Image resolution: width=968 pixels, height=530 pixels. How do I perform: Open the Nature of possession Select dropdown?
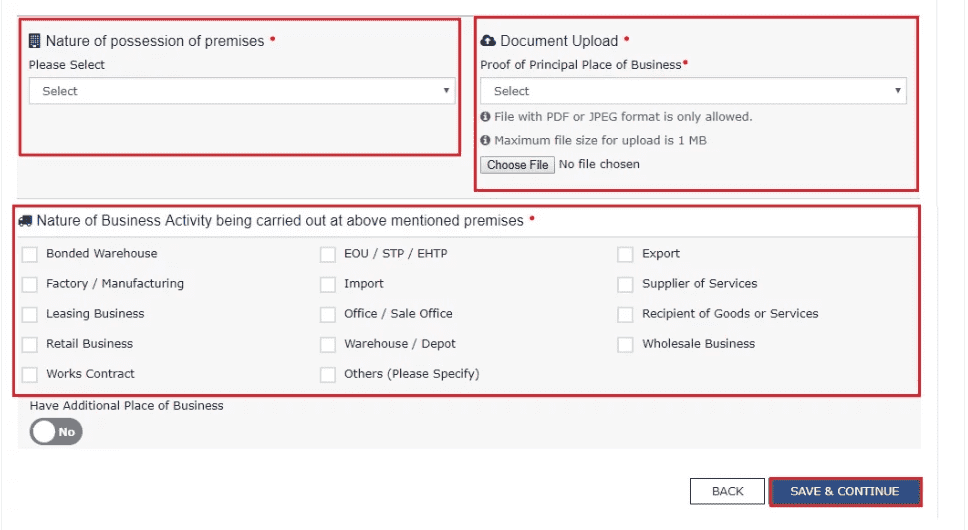pyautogui.click(x=242, y=91)
